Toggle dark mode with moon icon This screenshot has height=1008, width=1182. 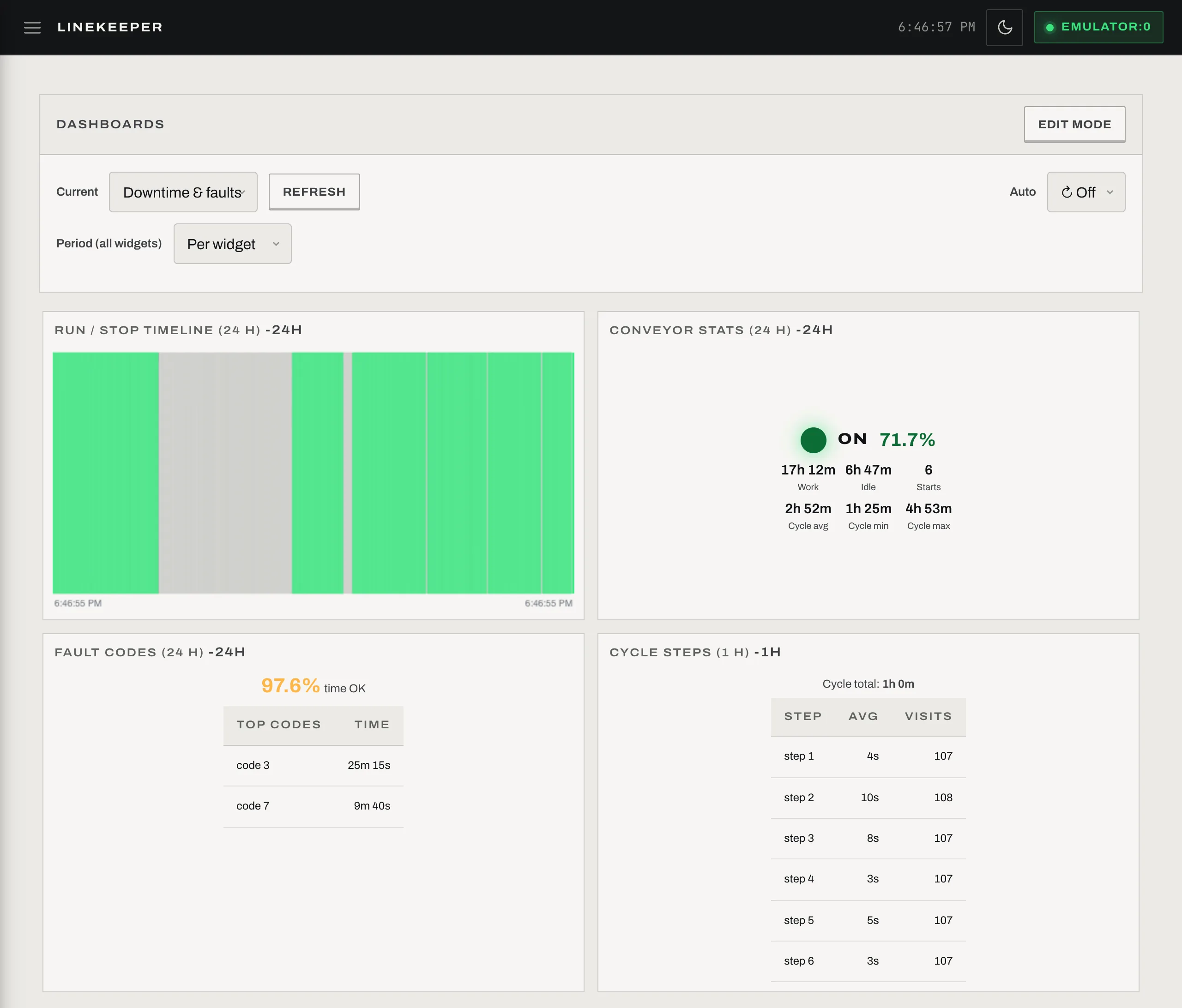1005,27
